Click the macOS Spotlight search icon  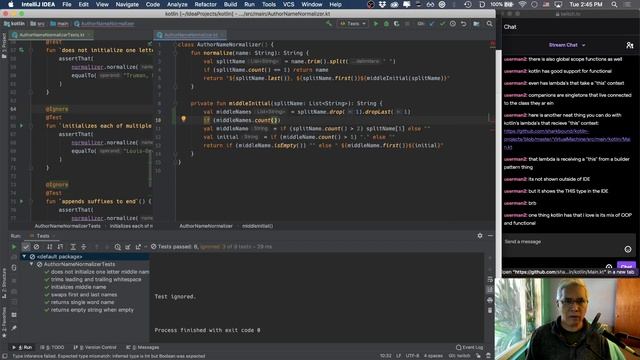click(x=614, y=4)
